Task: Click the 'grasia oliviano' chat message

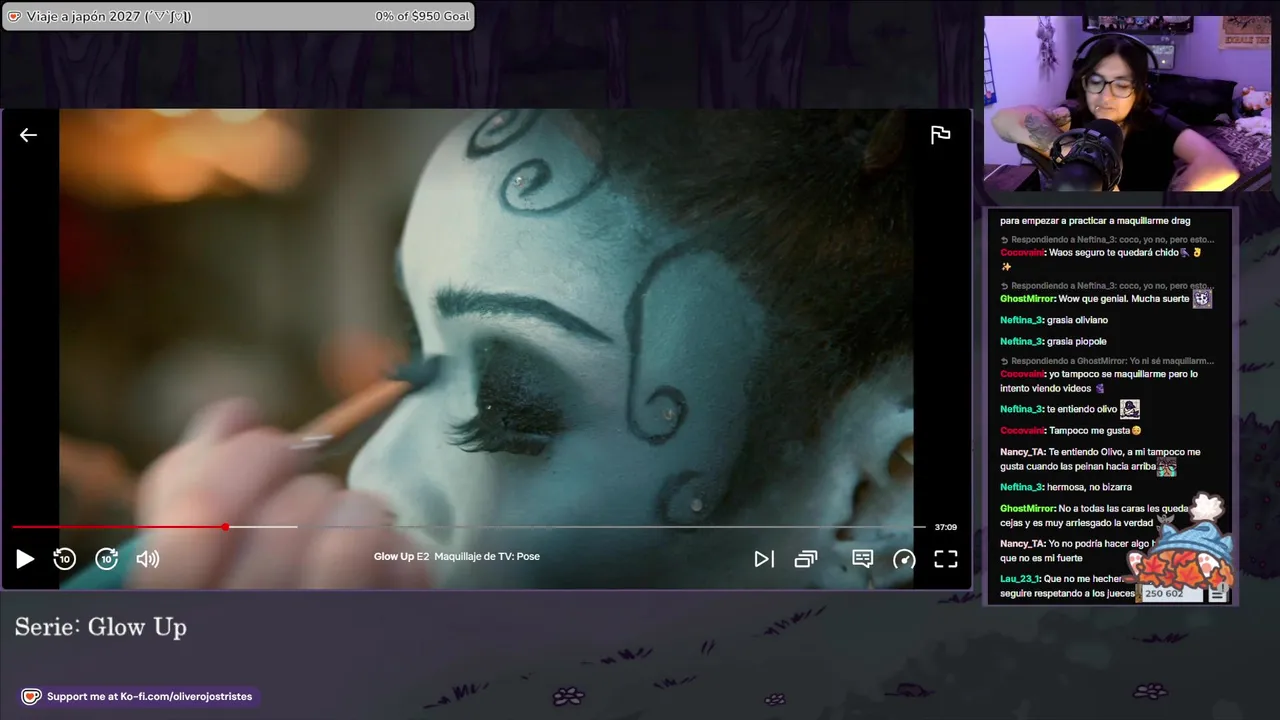Action: pos(1054,320)
